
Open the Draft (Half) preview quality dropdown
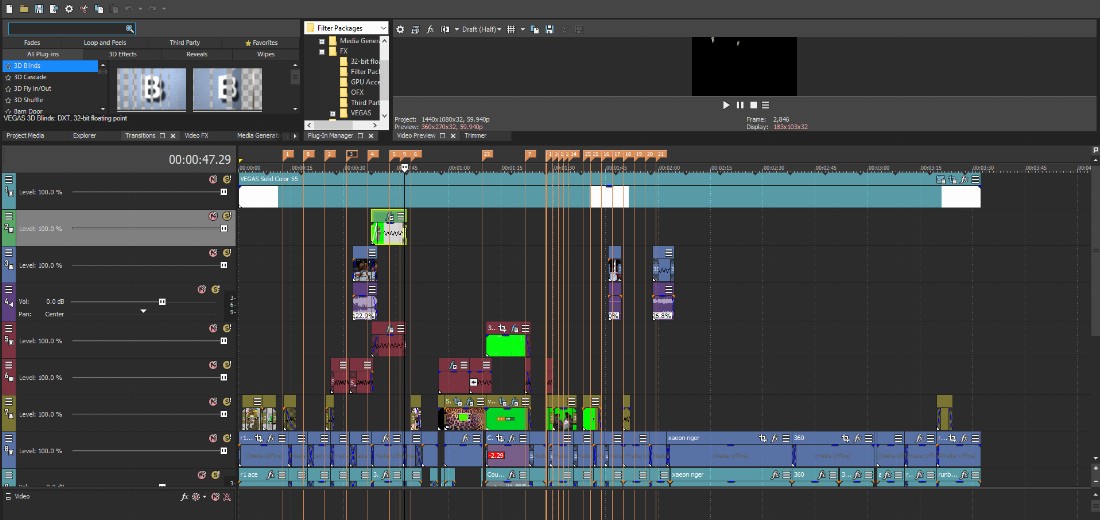[x=481, y=29]
